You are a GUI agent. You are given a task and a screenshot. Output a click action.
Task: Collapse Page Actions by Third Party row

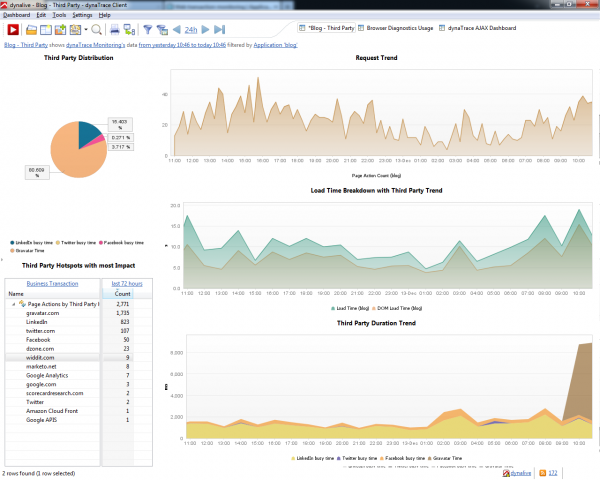13,304
